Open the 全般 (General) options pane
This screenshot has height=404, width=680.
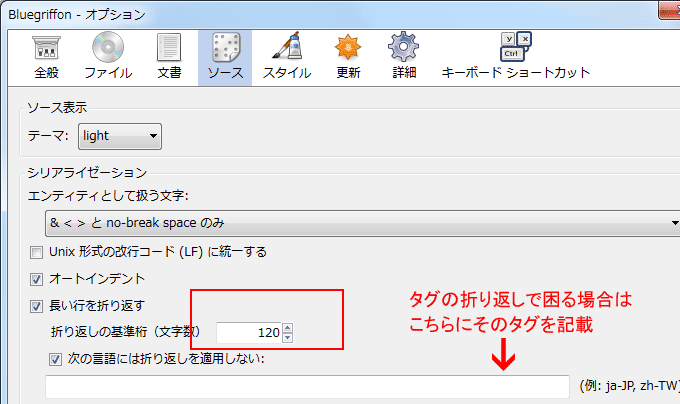[x=46, y=58]
